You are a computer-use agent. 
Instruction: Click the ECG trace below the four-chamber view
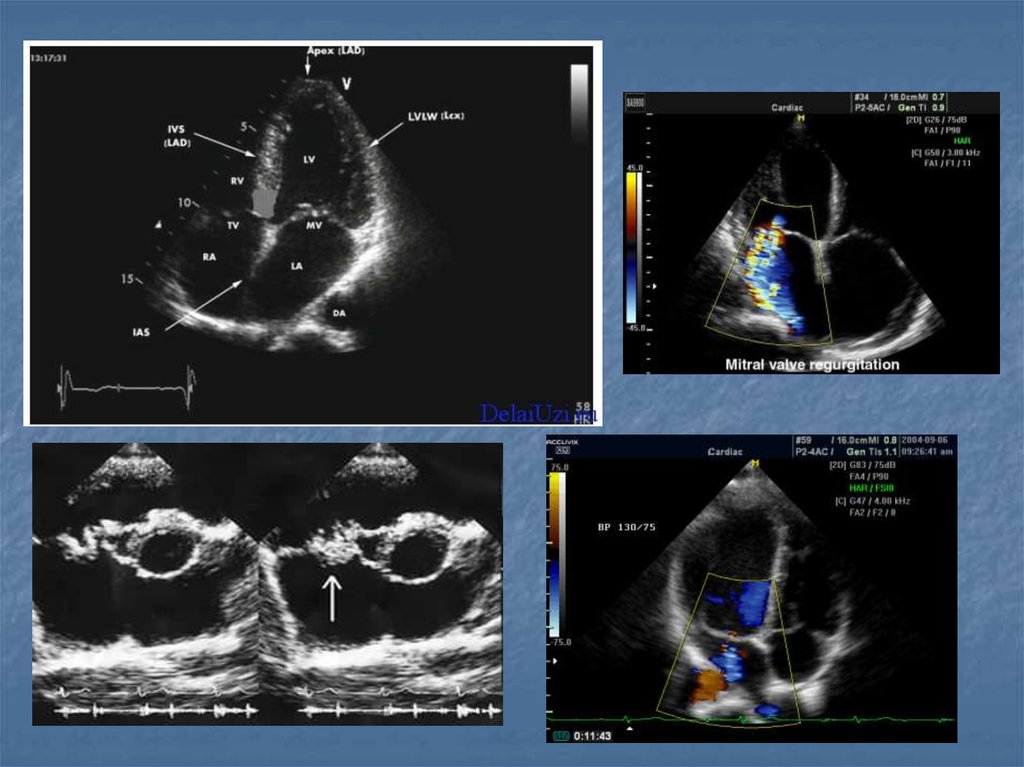[127, 387]
